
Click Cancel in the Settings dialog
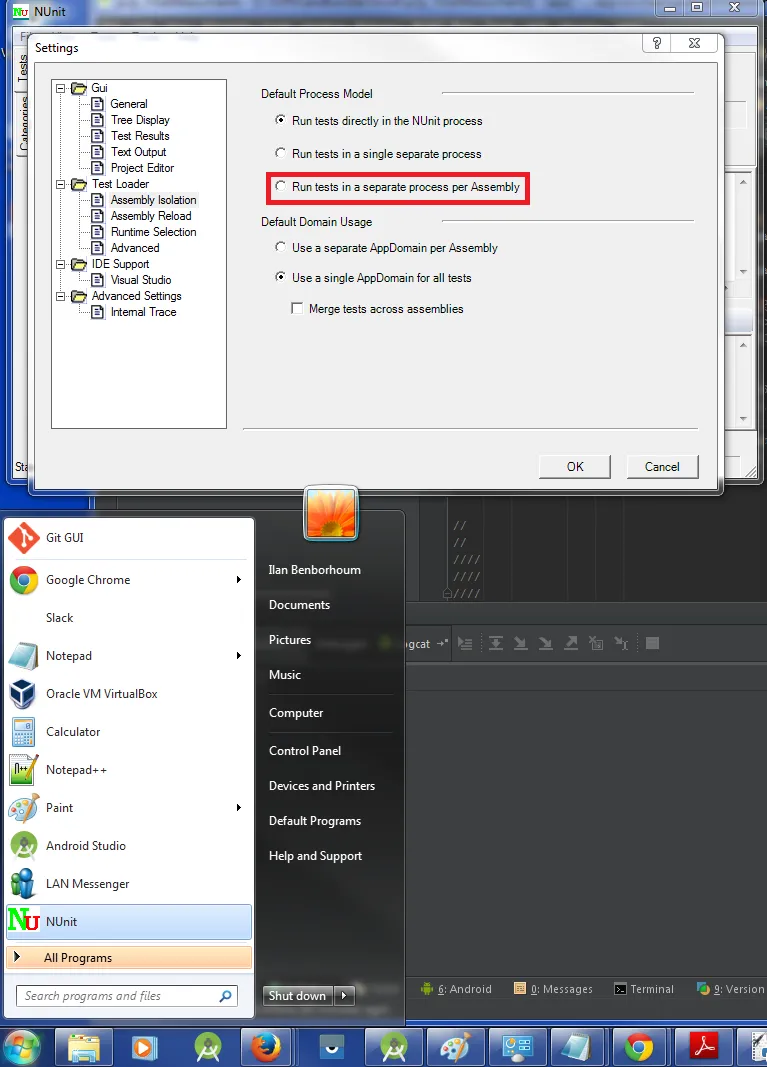662,467
